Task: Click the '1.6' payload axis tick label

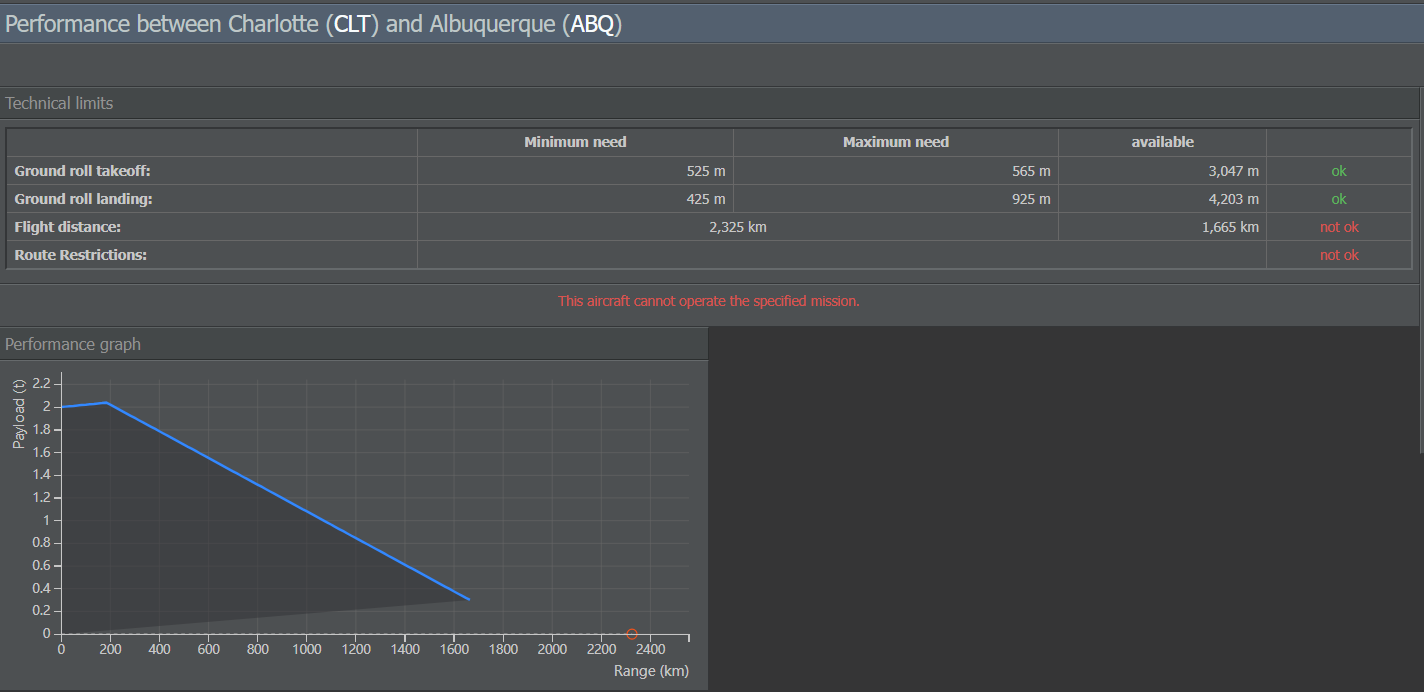Action: (41, 452)
